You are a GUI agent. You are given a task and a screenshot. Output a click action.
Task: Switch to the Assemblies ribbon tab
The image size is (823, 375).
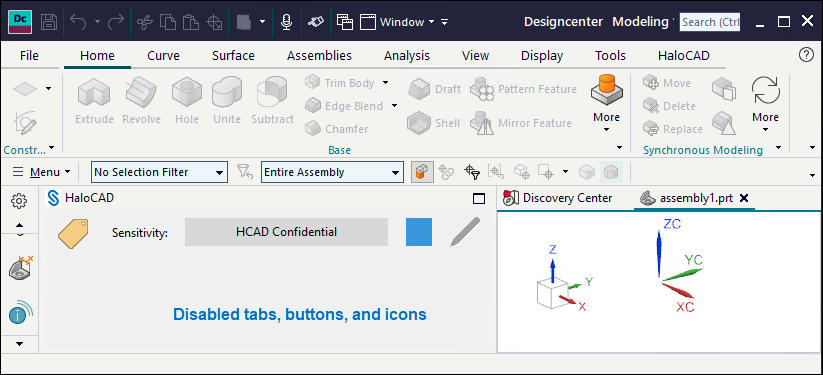point(319,56)
